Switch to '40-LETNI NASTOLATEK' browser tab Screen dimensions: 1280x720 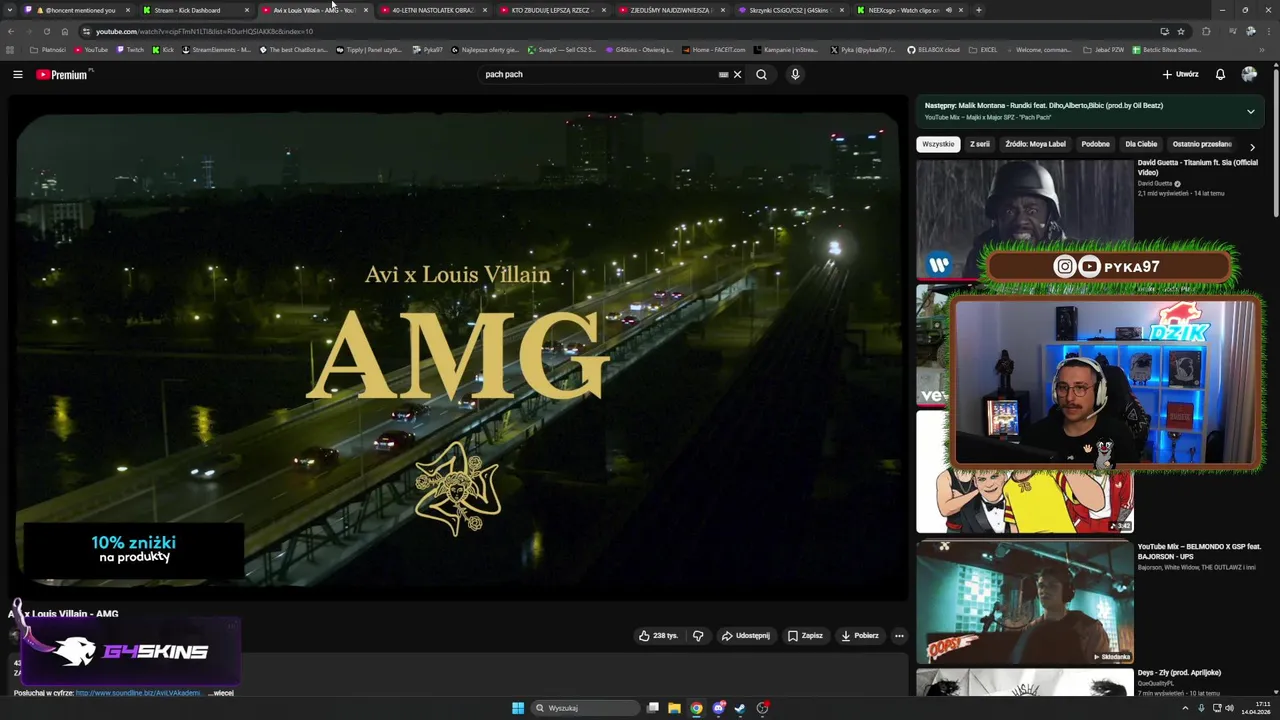coord(433,10)
